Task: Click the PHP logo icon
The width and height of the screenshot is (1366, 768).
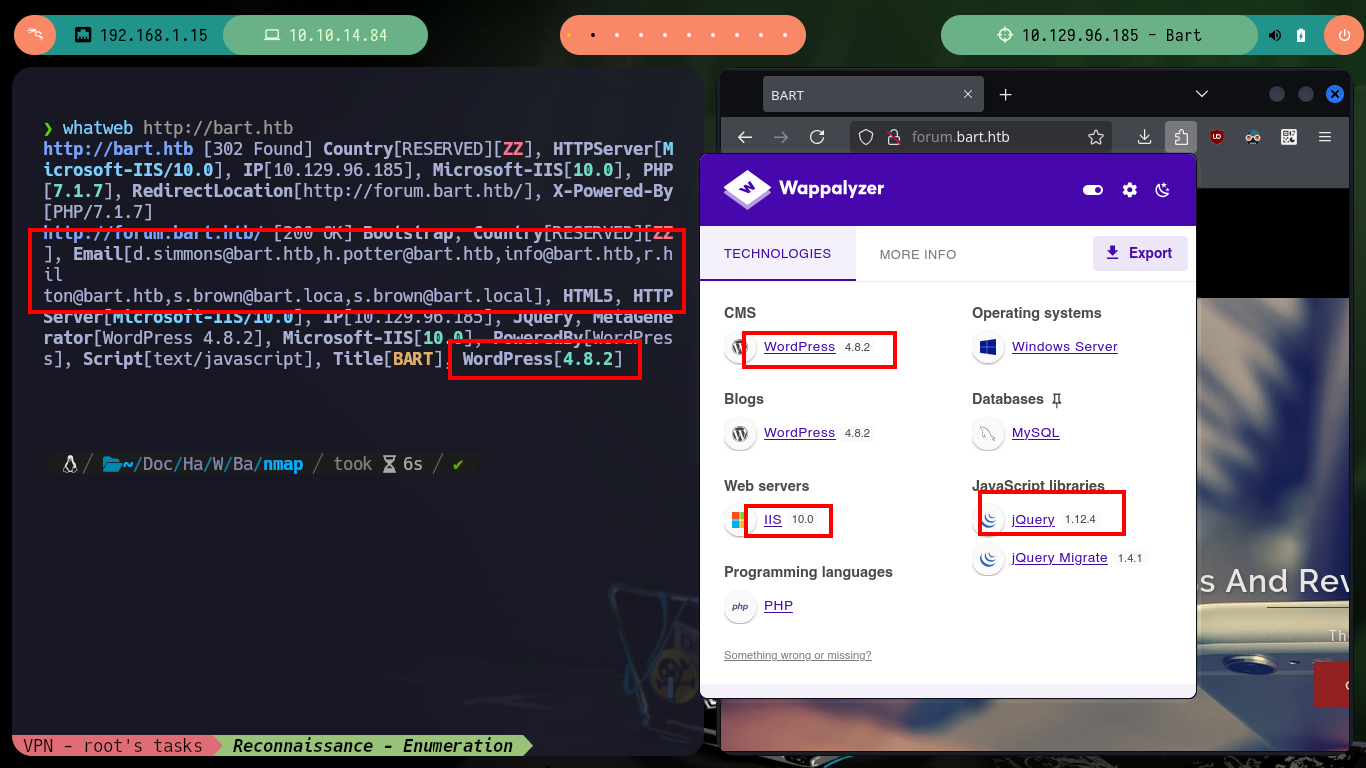Action: [x=740, y=606]
